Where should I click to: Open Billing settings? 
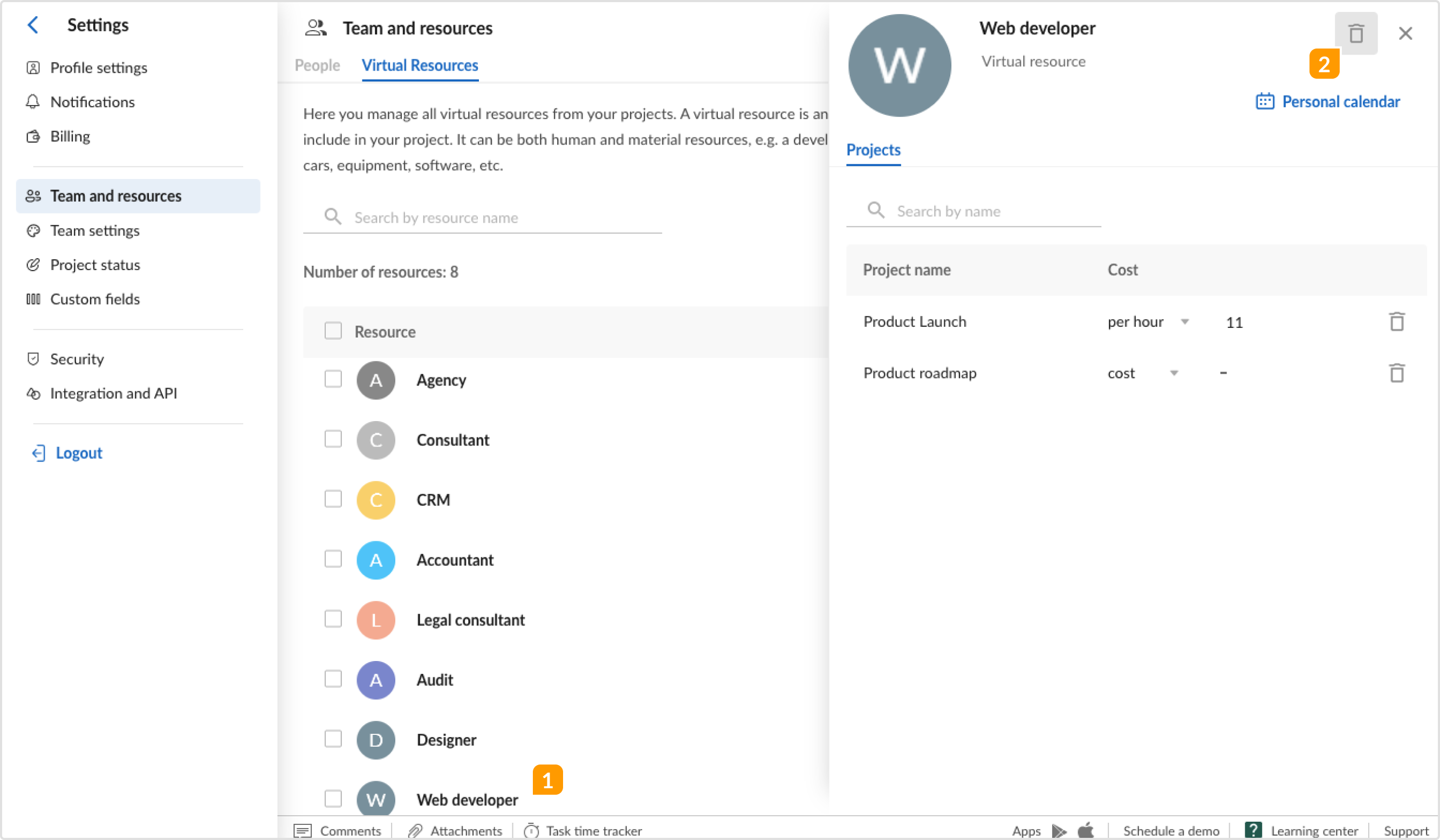58,136
